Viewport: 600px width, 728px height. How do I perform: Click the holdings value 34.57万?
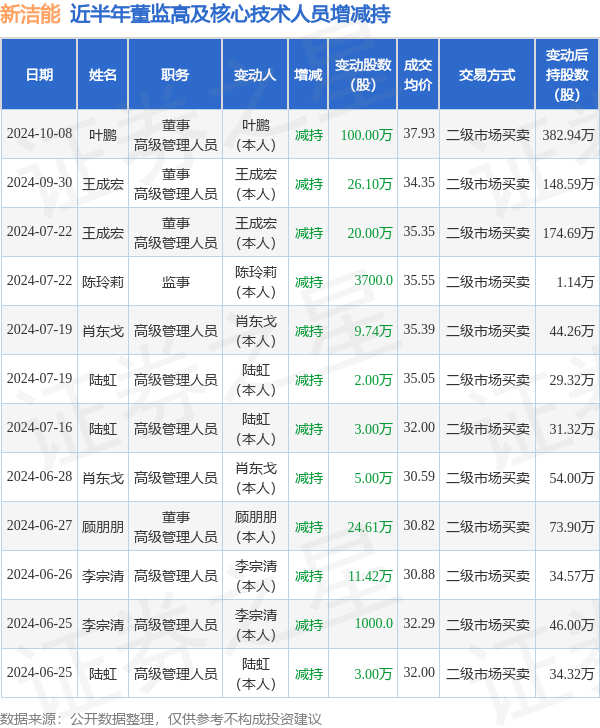pos(572,576)
